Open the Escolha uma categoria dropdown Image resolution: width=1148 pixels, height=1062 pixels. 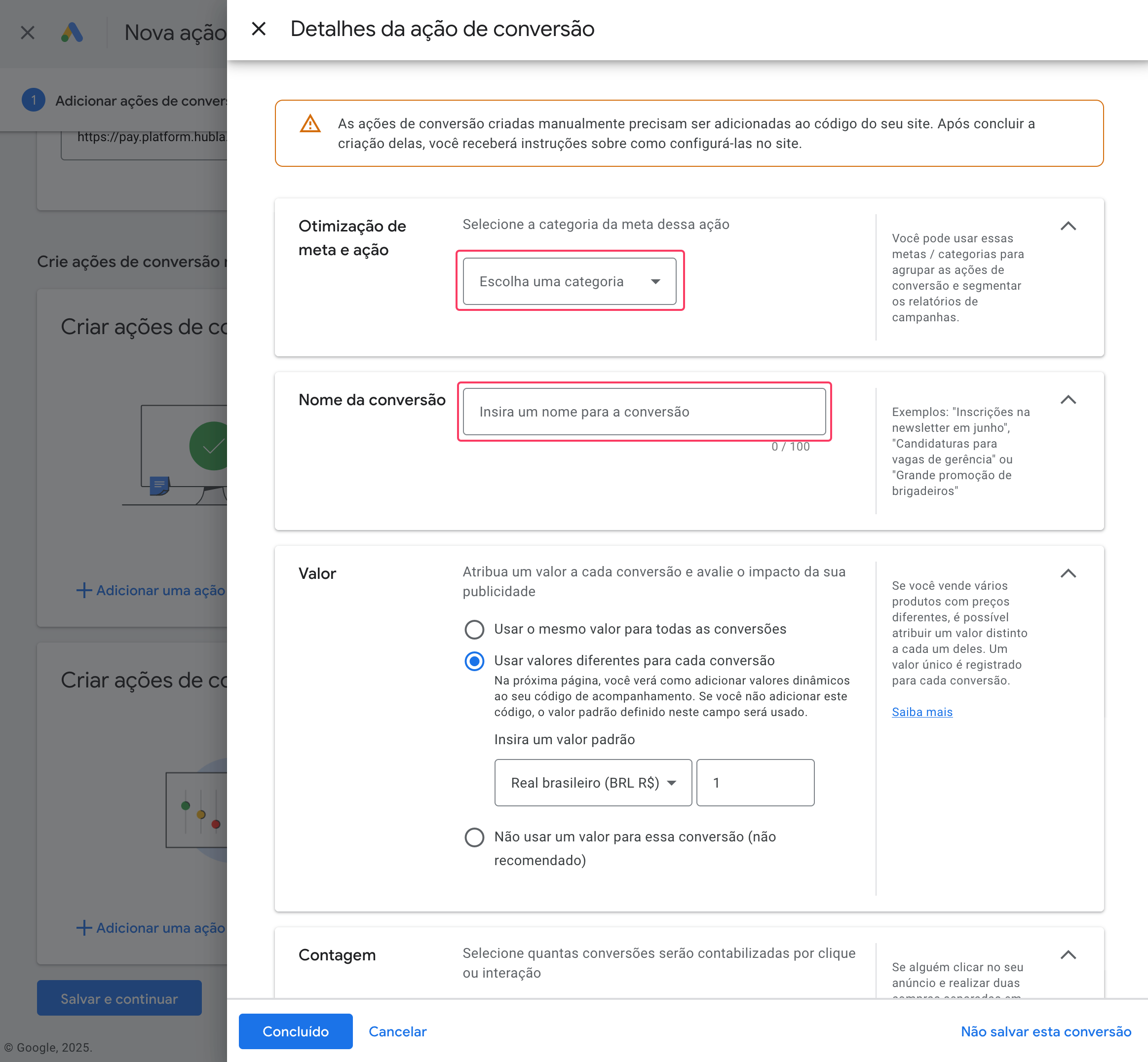(x=569, y=282)
